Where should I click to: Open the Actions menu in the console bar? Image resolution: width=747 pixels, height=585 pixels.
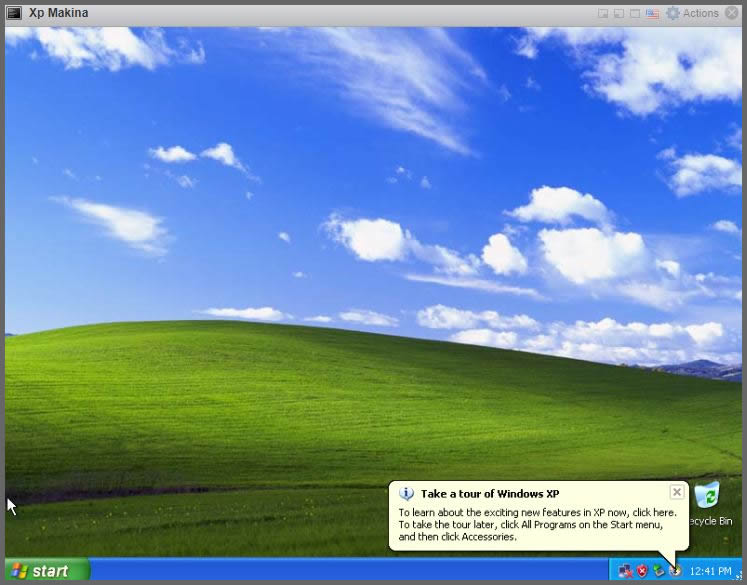701,13
